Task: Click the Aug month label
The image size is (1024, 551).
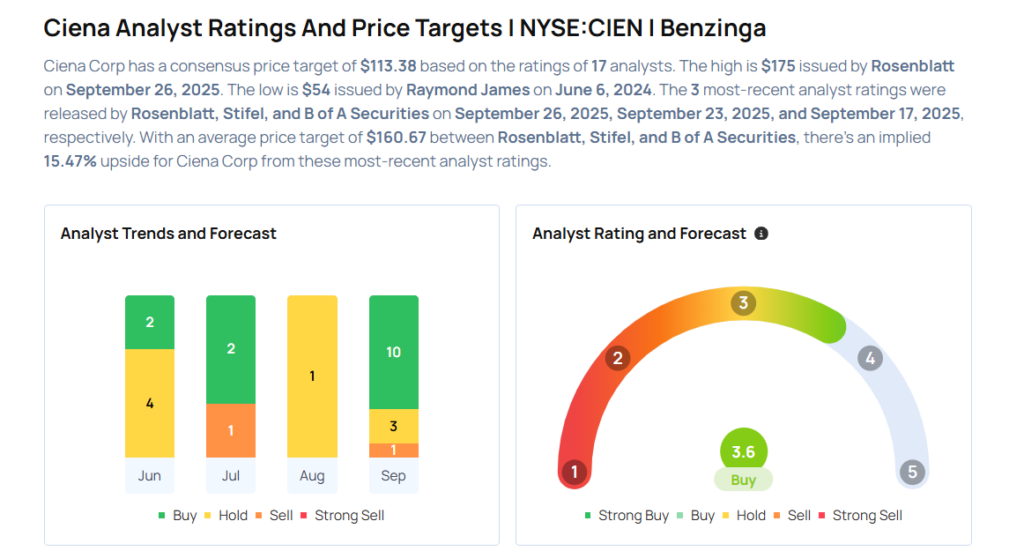Action: coord(312,476)
